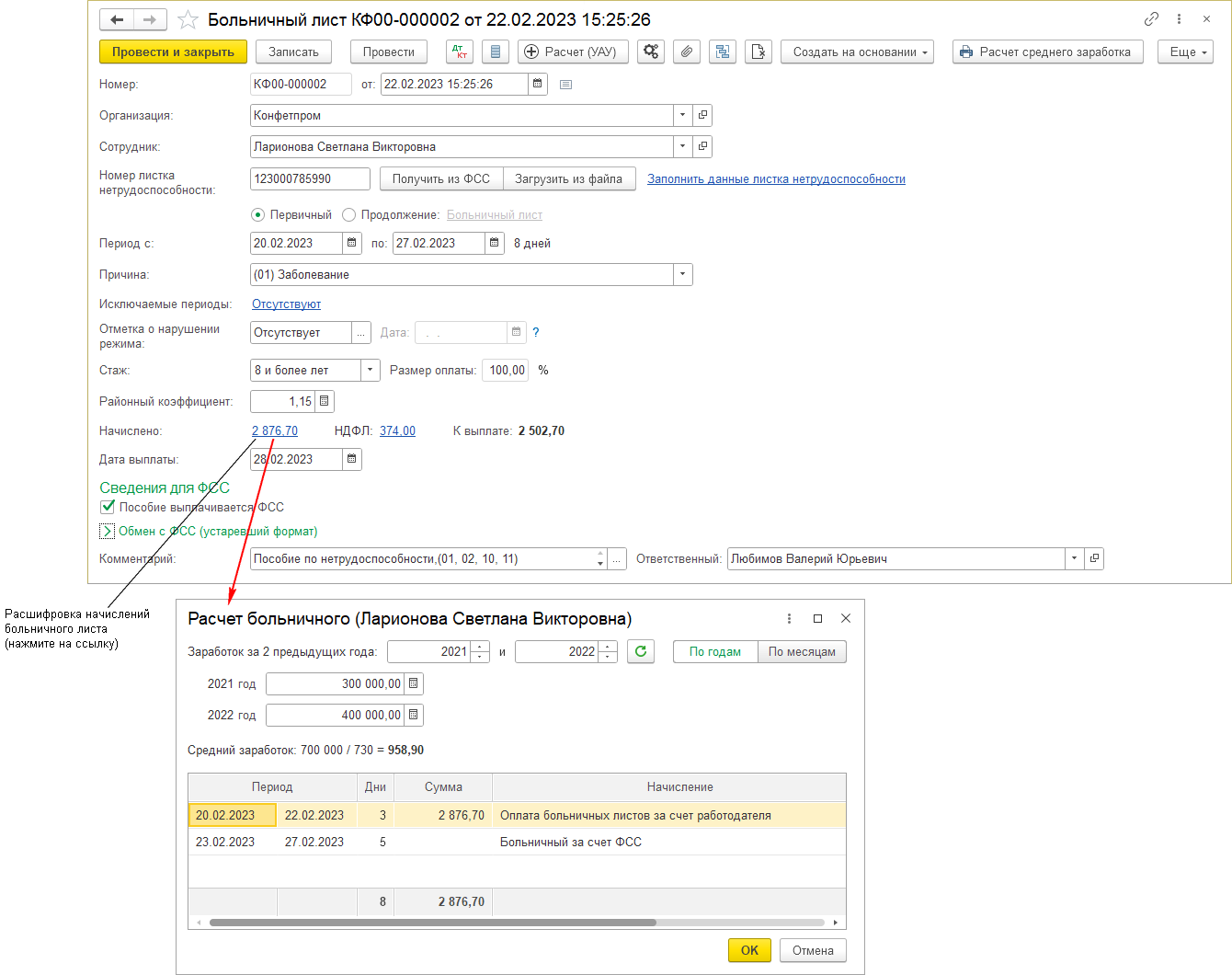Open the Причина dropdown list
Screen dimensions: 1232x975
(x=682, y=274)
